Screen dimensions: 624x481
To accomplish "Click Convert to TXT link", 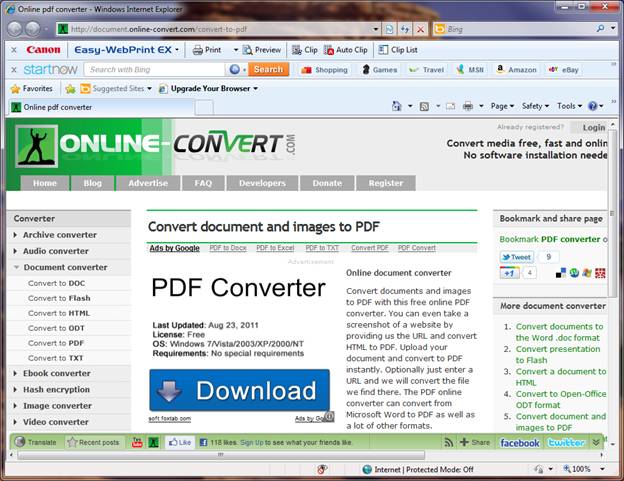I will (x=56, y=358).
